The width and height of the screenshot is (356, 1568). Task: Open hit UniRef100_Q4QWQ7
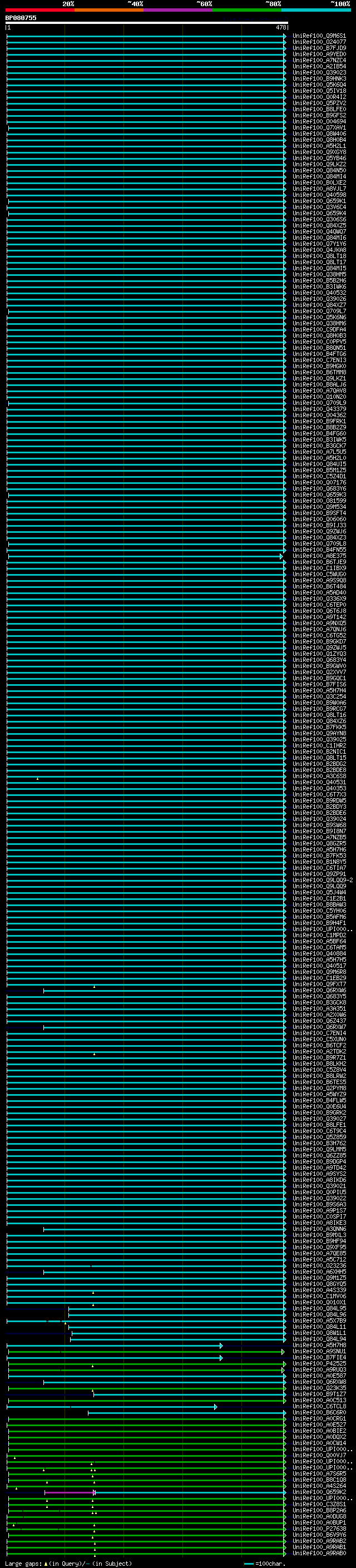pos(319,231)
